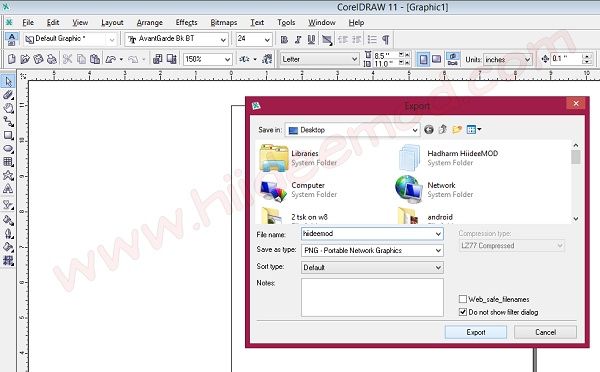Click inside the Notes text box

tap(372, 297)
